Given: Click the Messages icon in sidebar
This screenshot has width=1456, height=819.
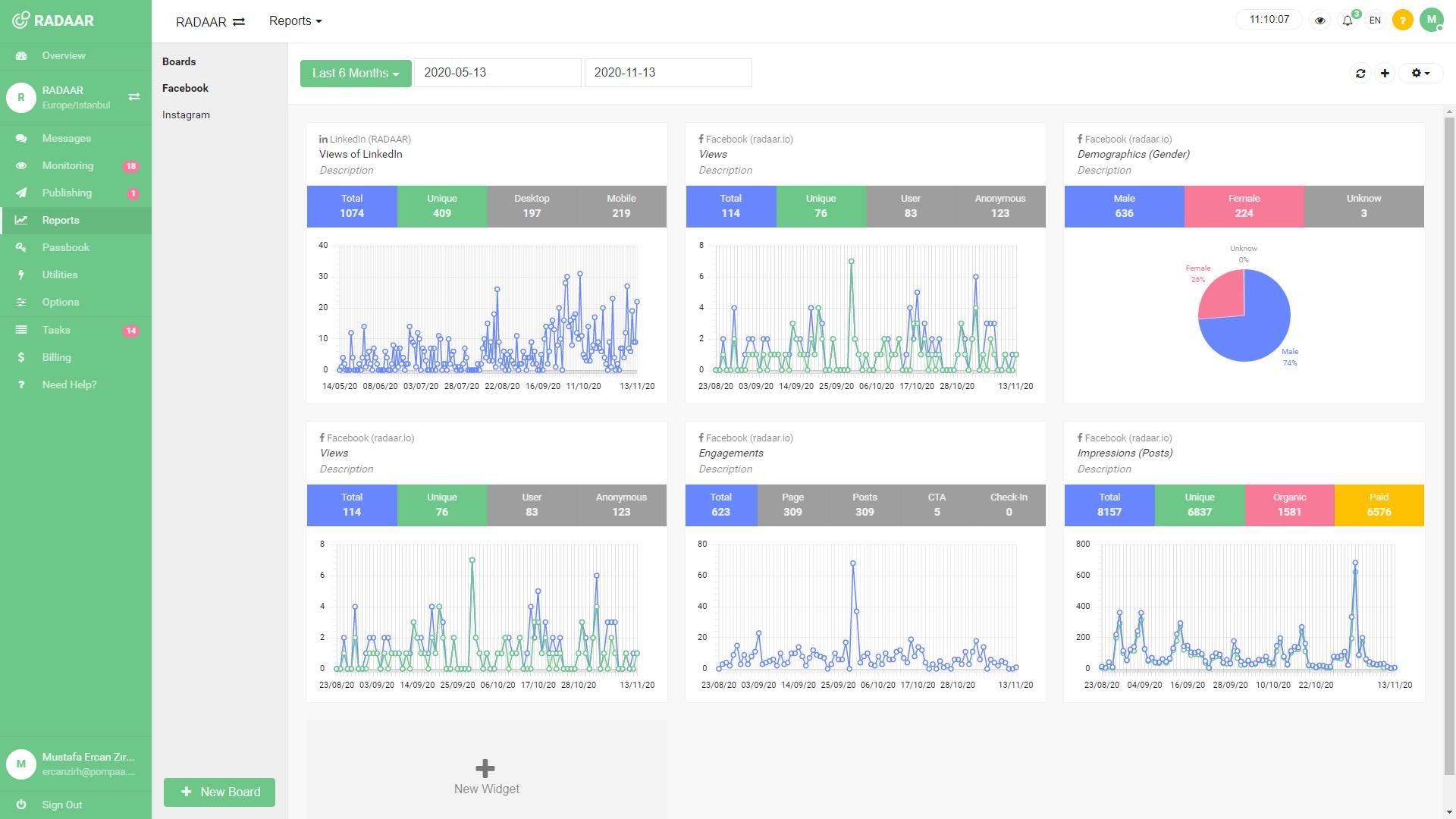Looking at the screenshot, I should [x=22, y=138].
